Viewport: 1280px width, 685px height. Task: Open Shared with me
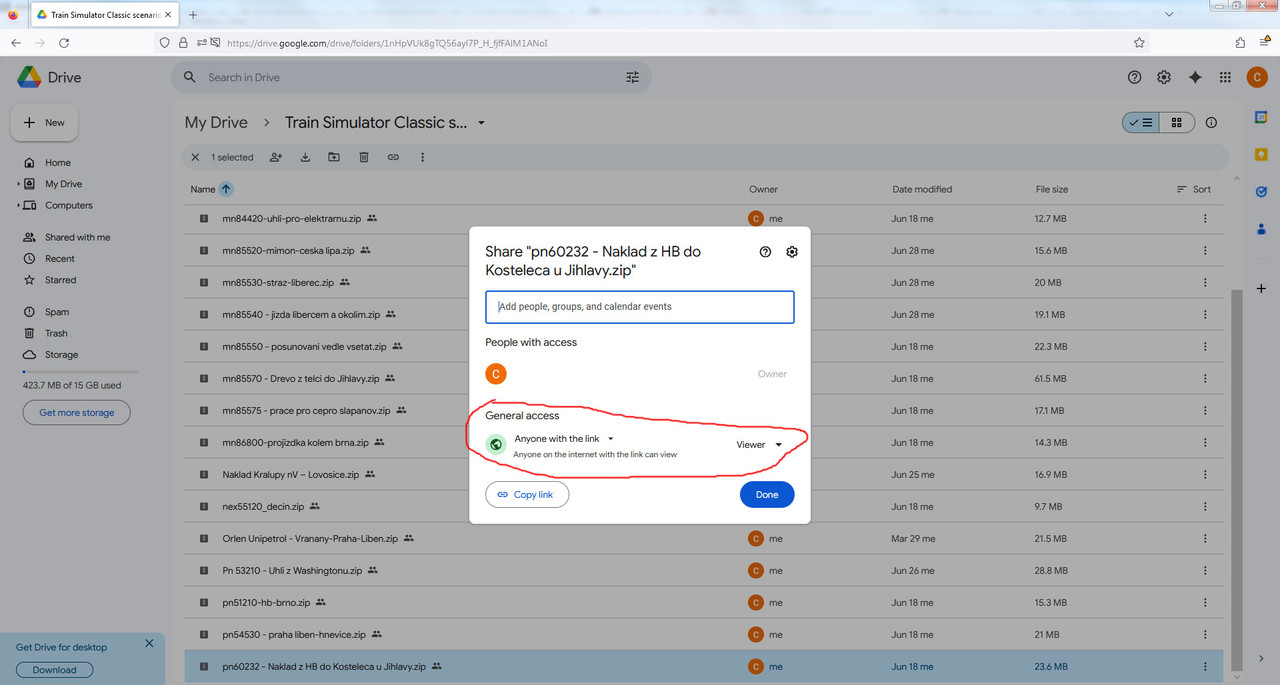[x=77, y=238]
